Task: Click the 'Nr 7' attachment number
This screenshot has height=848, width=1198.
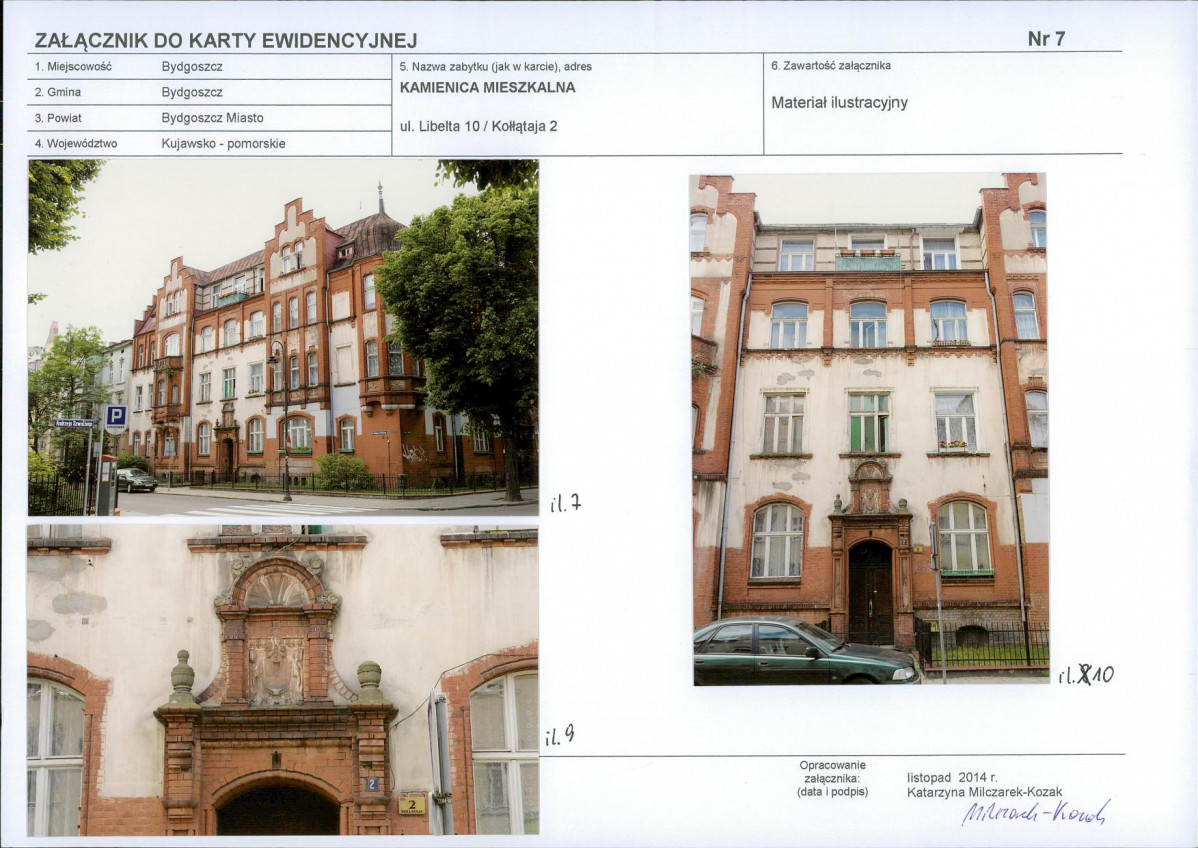Action: tap(1046, 39)
